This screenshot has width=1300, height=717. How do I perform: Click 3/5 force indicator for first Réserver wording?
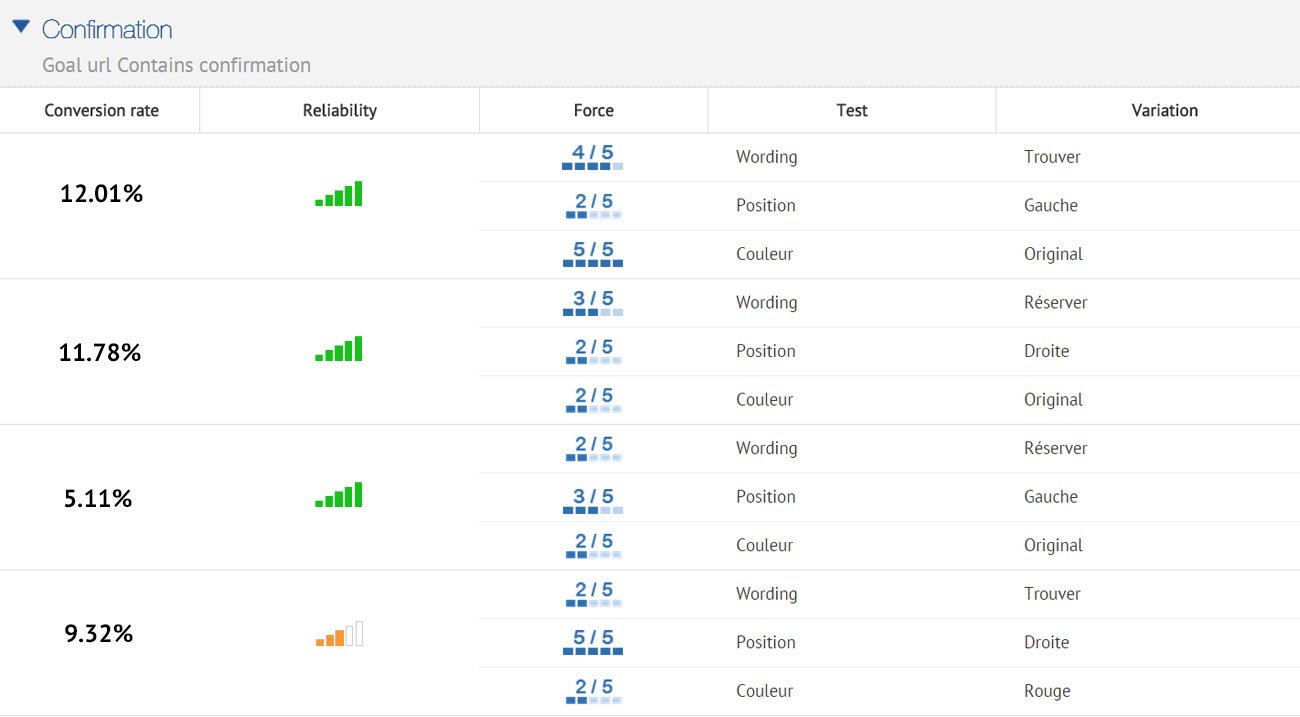[x=593, y=303]
